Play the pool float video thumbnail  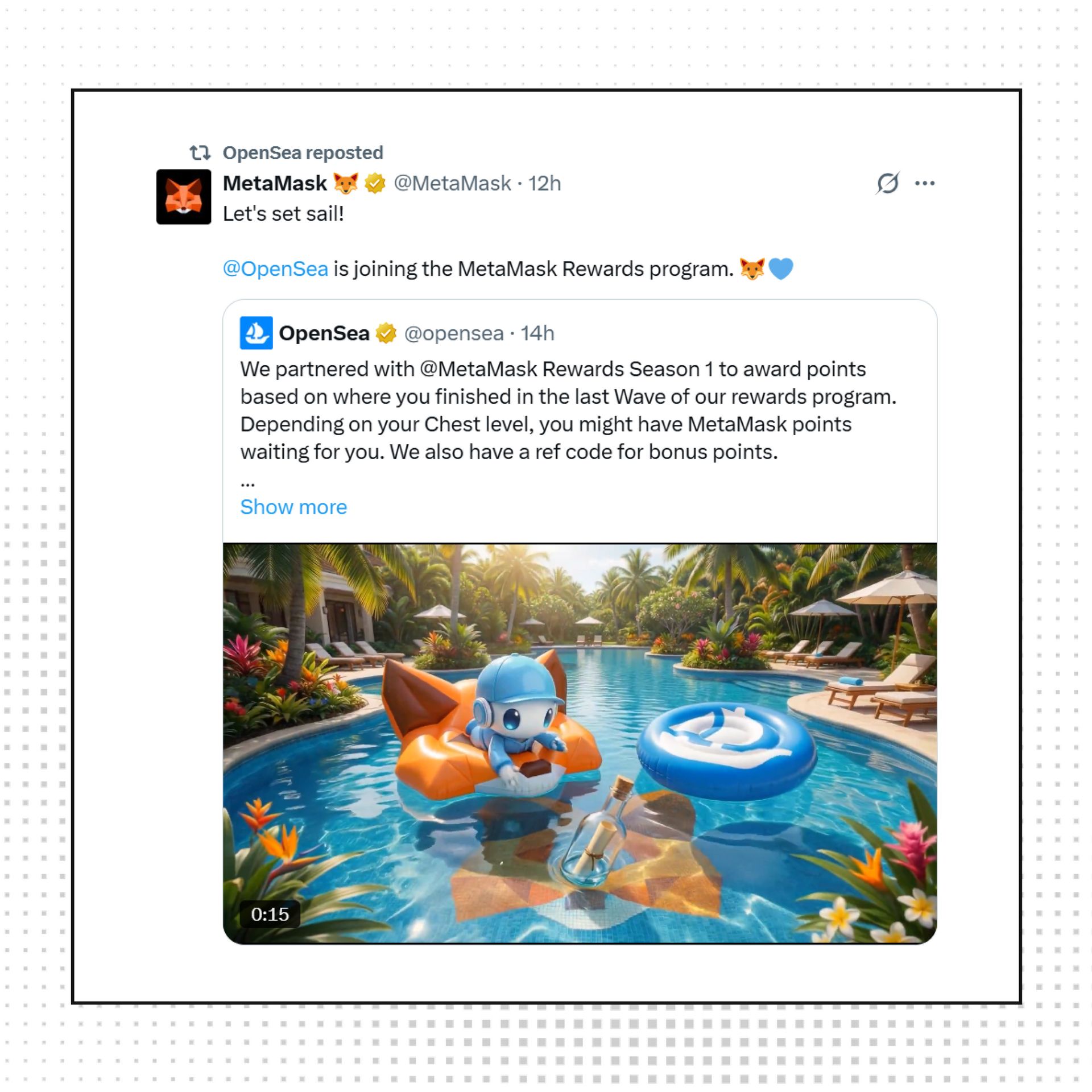point(580,744)
